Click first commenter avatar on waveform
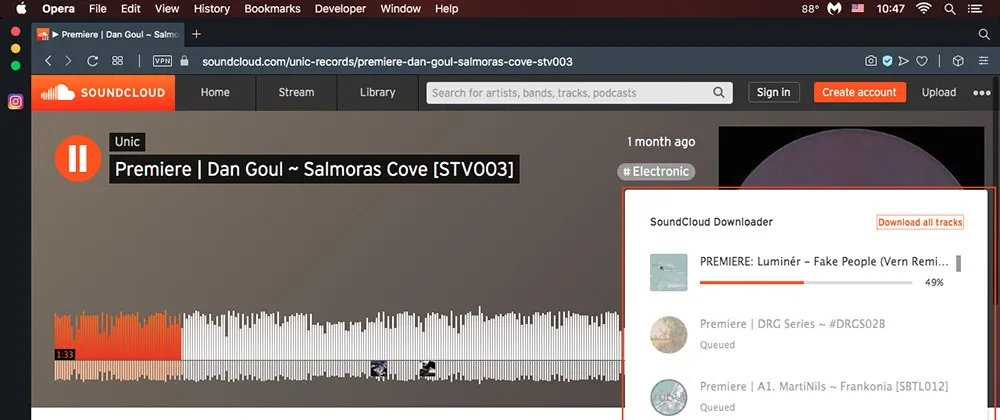 coord(379,368)
